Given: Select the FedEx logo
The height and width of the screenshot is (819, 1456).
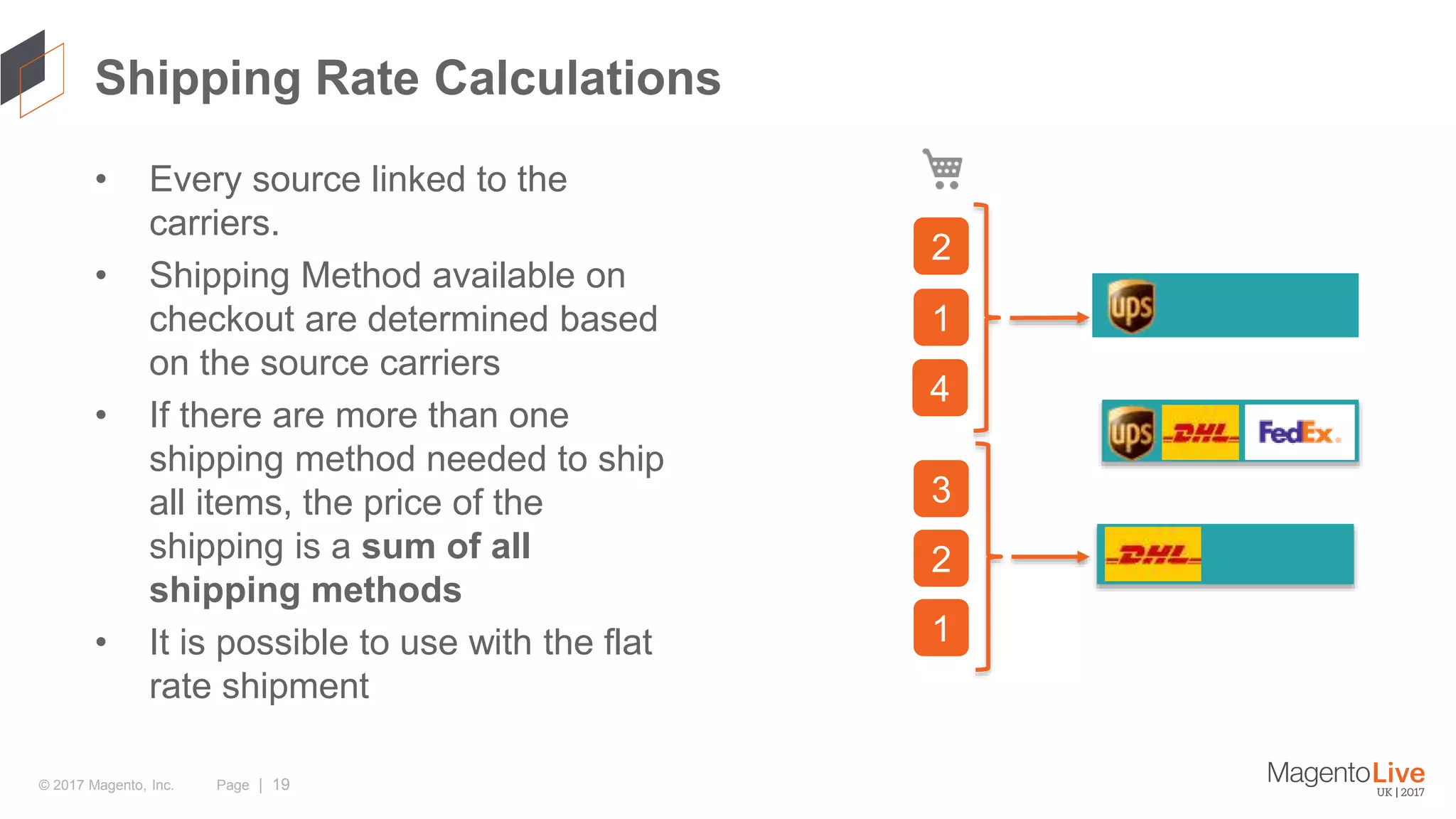Looking at the screenshot, I should point(1299,432).
